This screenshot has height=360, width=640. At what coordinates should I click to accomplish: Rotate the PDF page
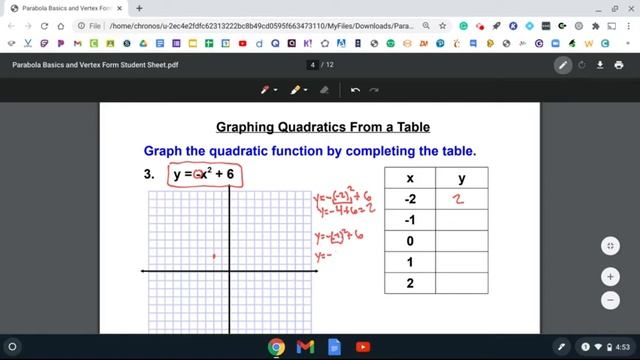[582, 65]
